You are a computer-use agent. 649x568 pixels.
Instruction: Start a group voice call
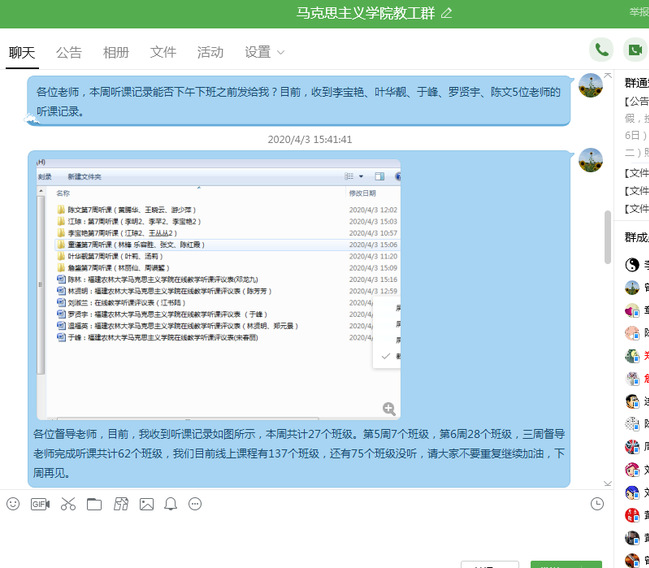coord(601,49)
